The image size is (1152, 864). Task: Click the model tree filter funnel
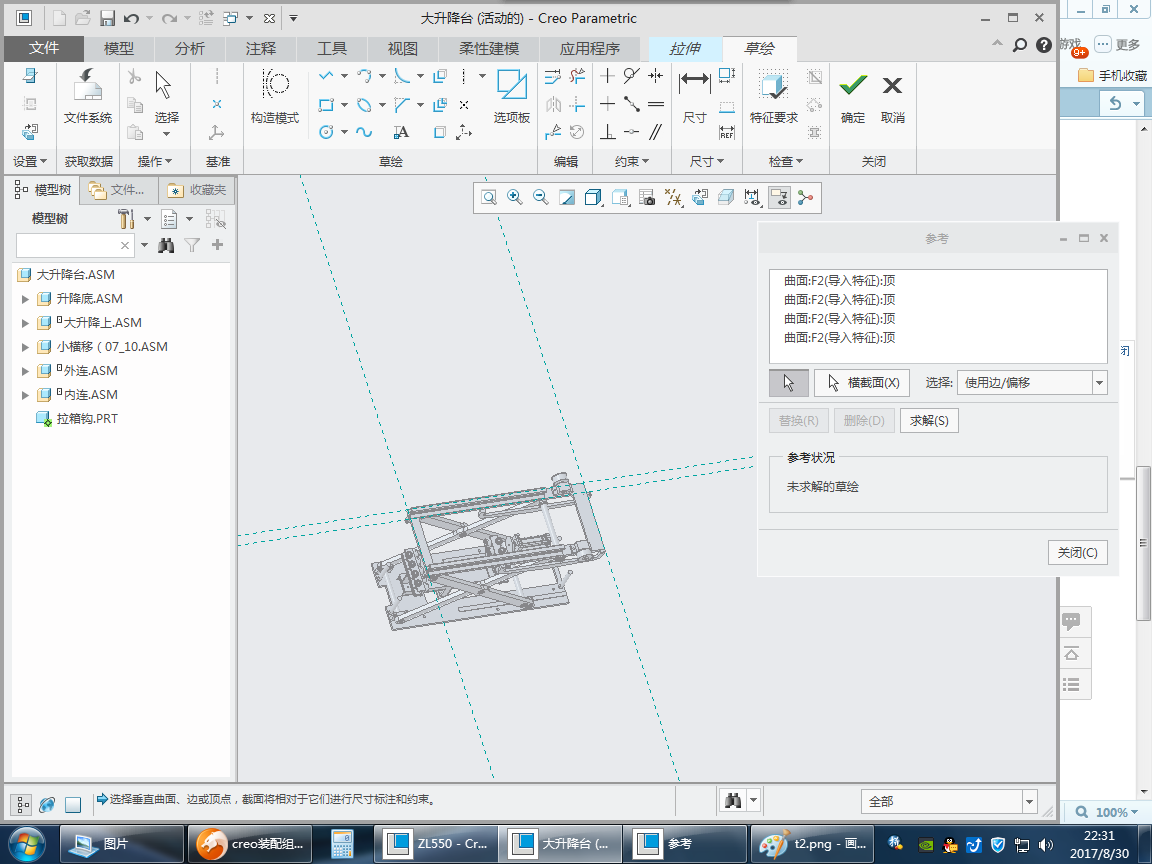[192, 245]
